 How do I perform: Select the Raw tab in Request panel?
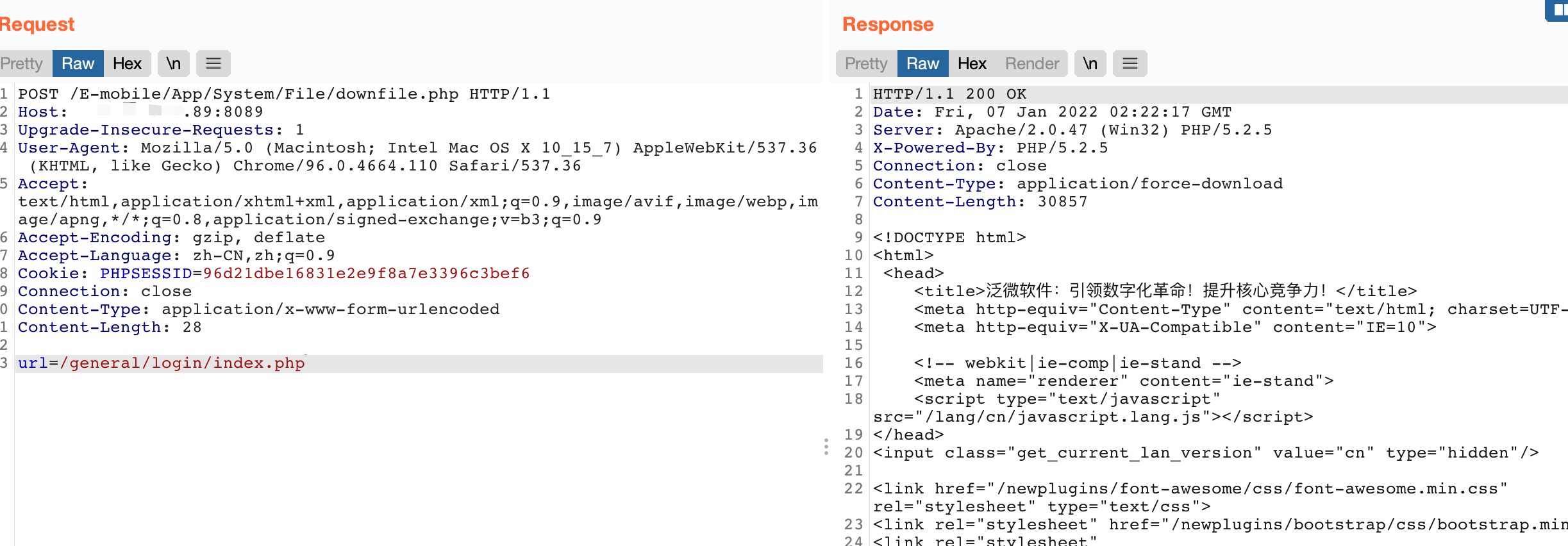click(x=78, y=63)
